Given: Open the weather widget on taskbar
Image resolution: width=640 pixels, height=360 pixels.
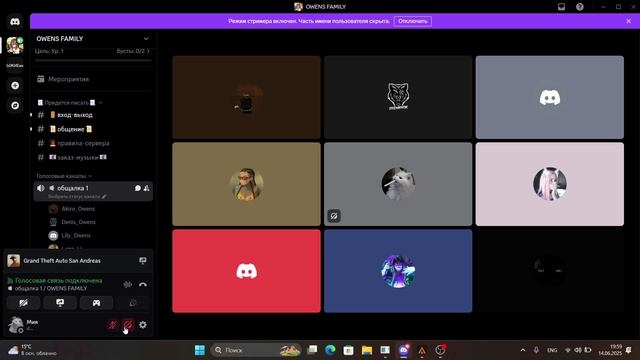Looking at the screenshot, I should 33,350.
